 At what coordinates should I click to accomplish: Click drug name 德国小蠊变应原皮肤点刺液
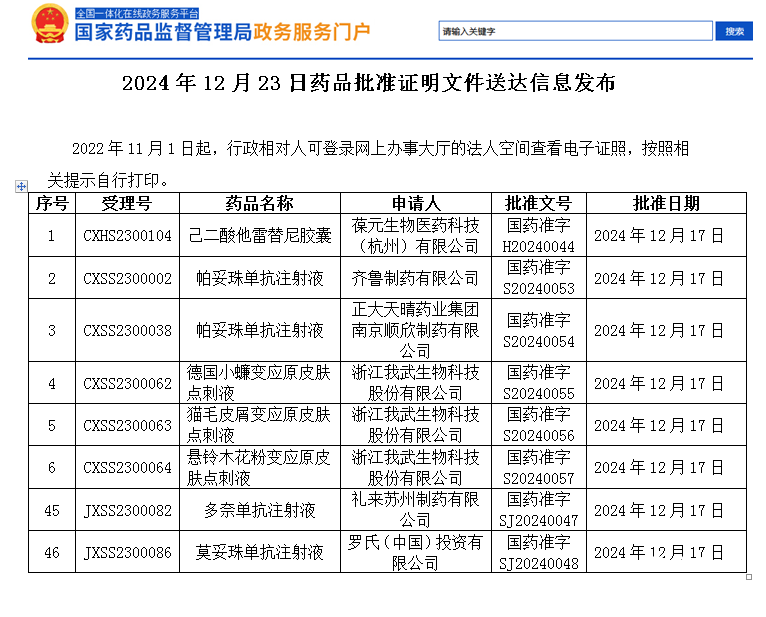[259, 383]
